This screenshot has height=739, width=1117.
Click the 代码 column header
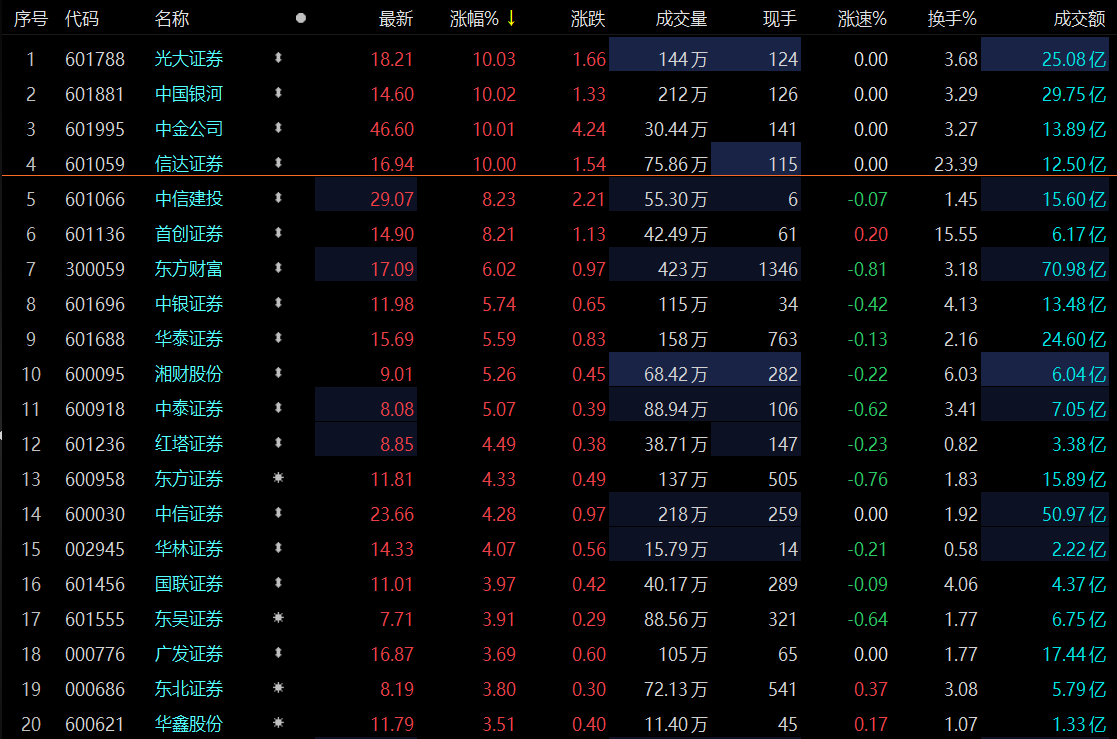coord(81,19)
